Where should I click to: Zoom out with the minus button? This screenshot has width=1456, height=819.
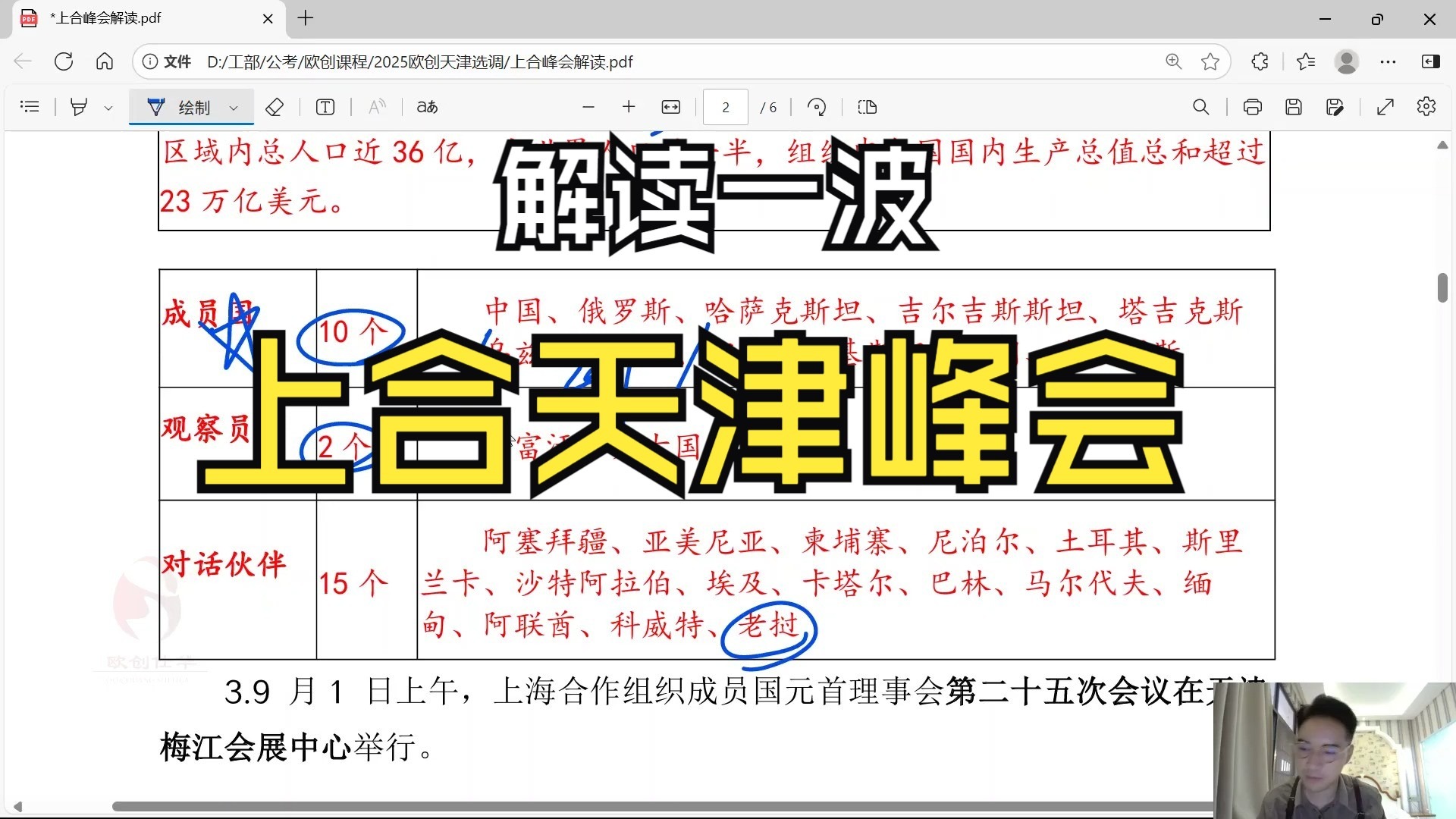(588, 107)
